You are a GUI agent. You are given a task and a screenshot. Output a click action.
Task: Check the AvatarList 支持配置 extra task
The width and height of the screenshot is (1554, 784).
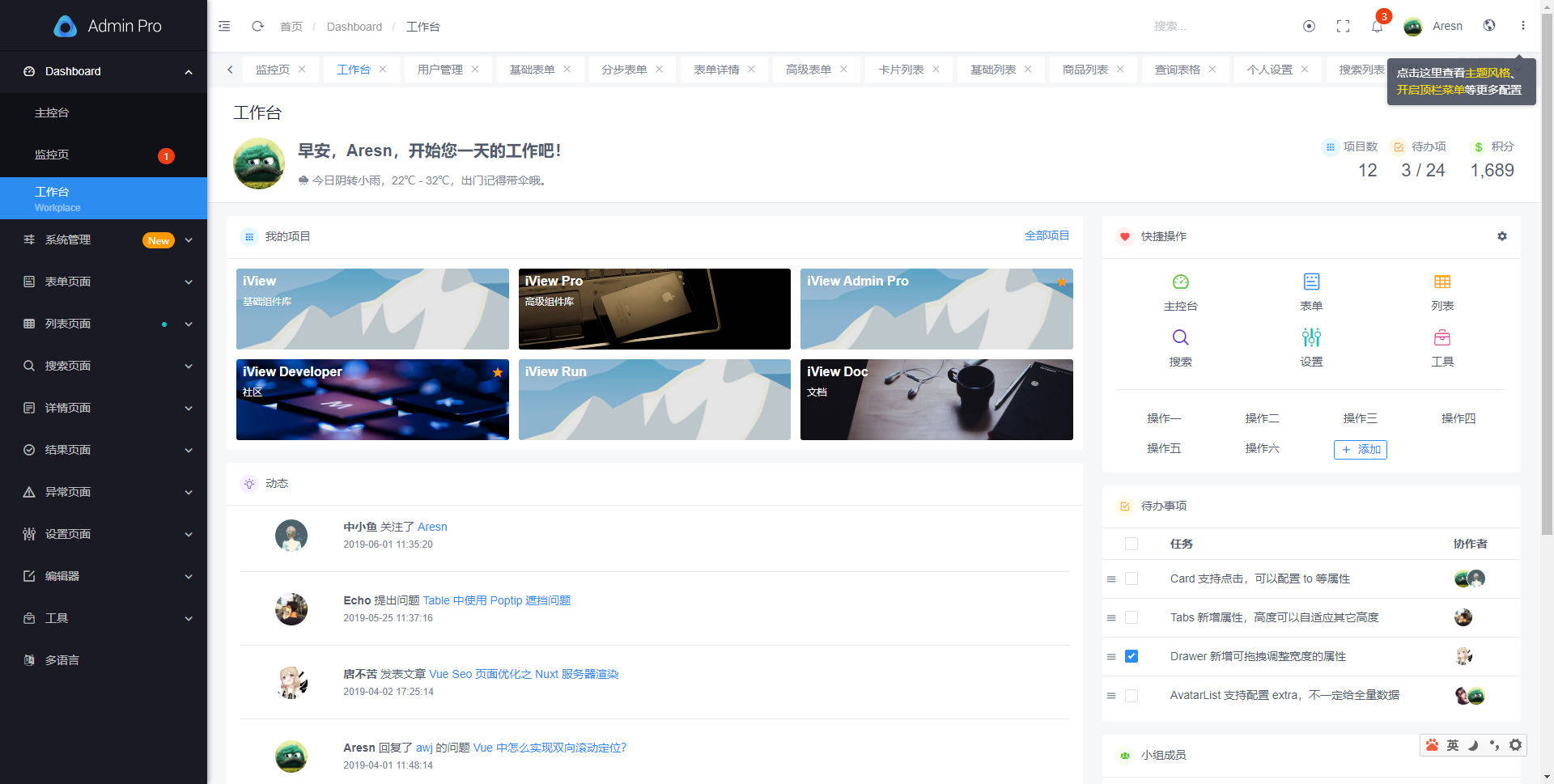coord(1132,696)
